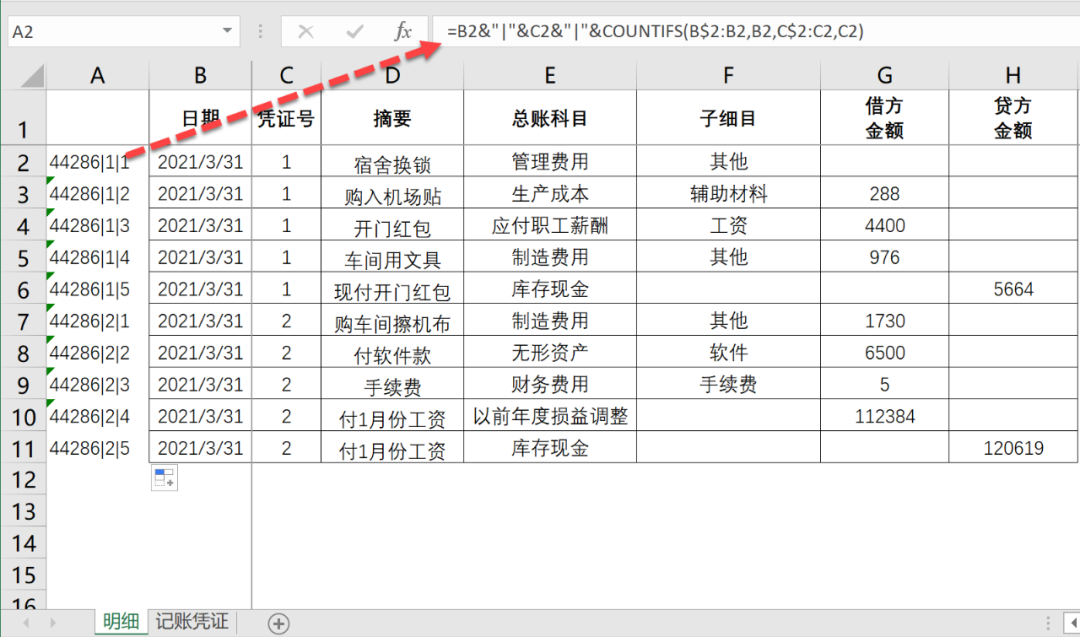Select row 11 header
Viewport: 1080px width, 637px height.
(23, 448)
